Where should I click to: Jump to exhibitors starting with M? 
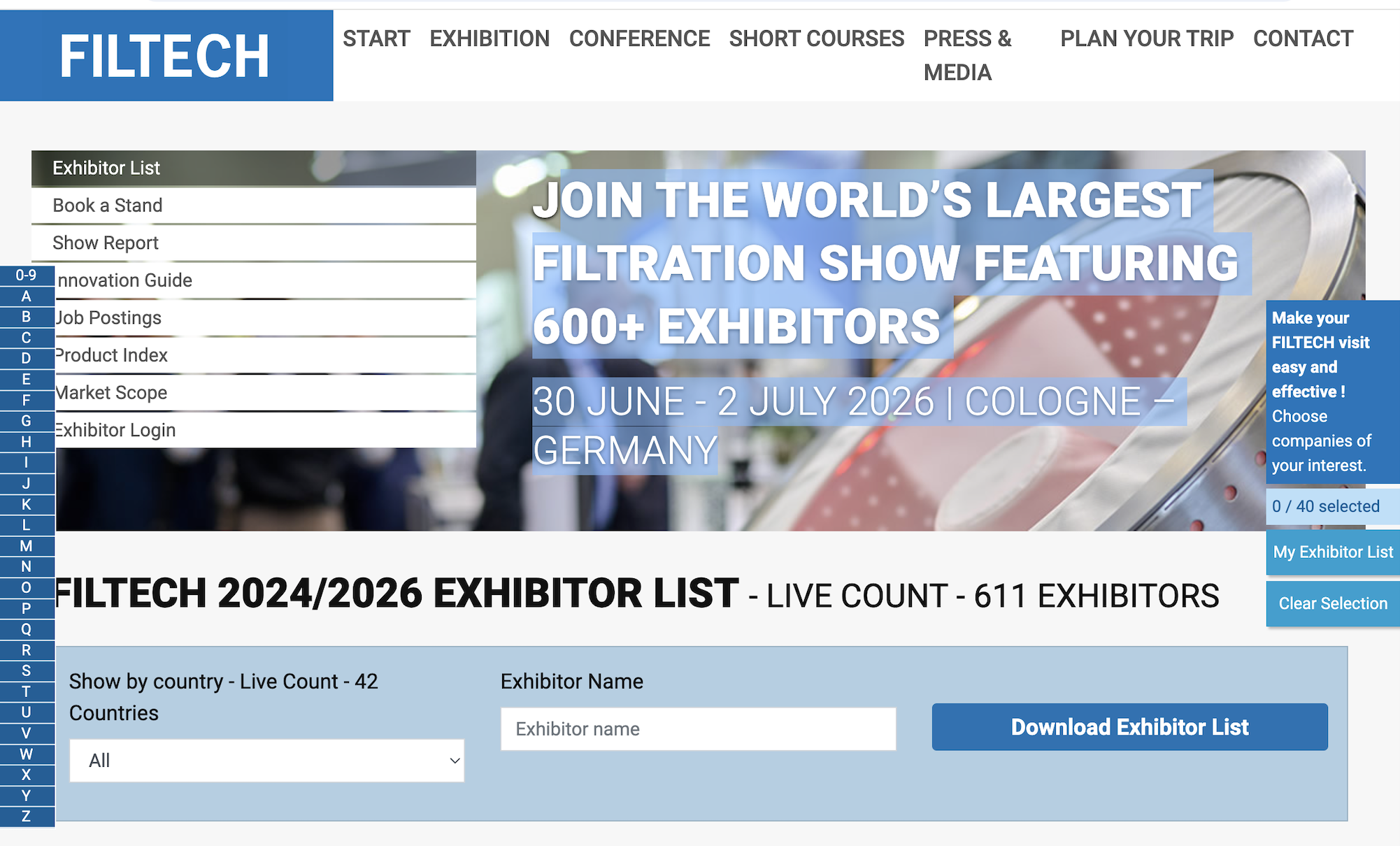pos(27,546)
